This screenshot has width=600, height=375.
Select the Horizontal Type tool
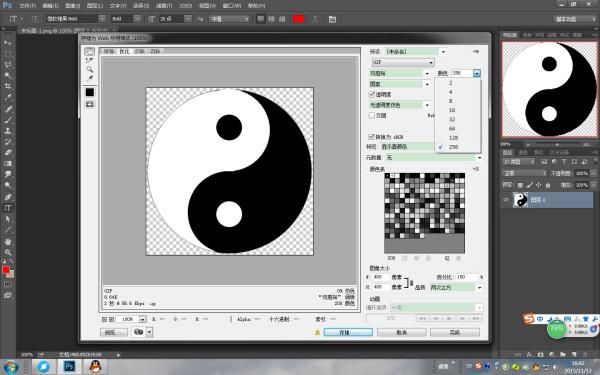(x=8, y=208)
